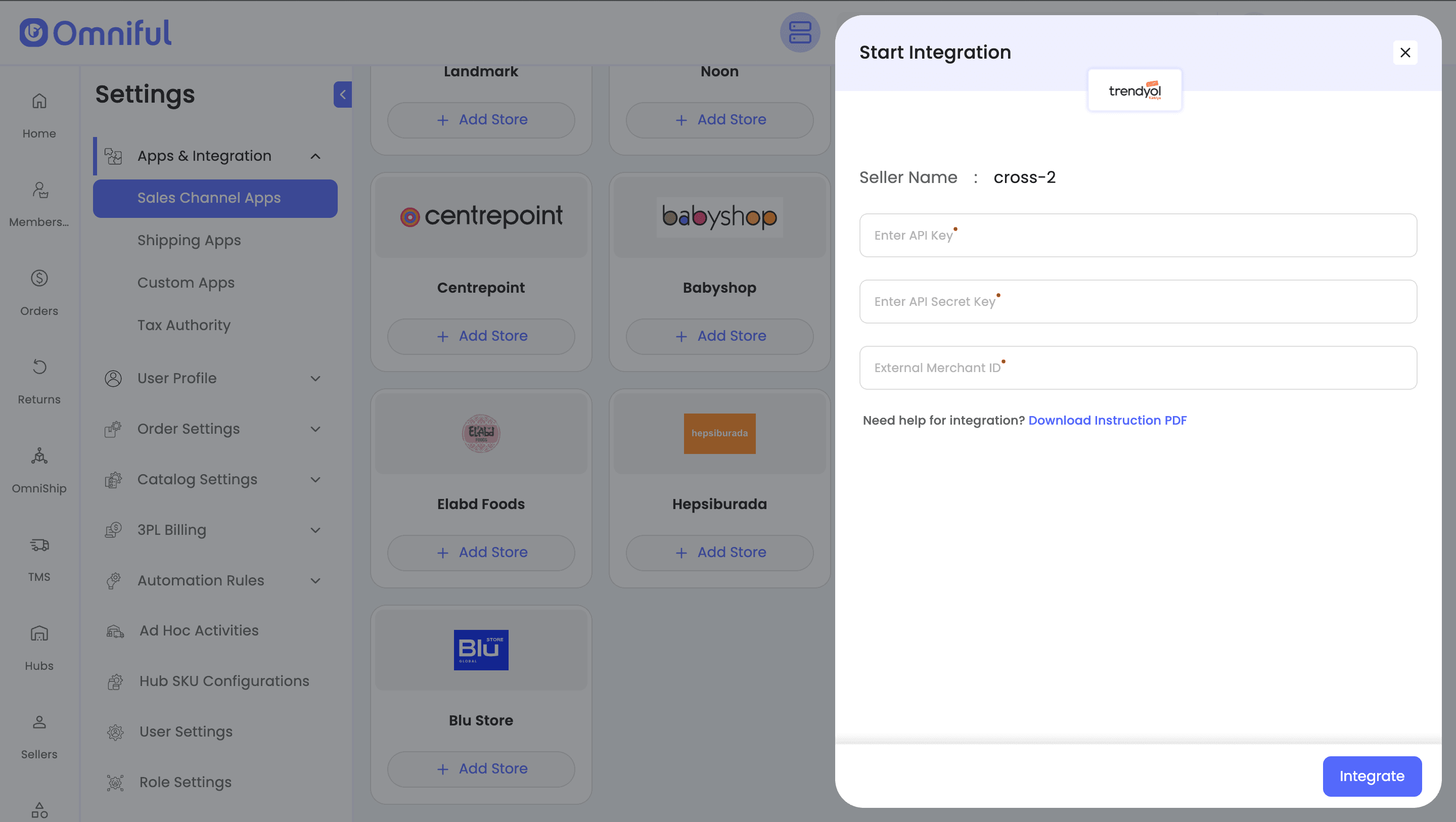Expand the Order Settings section
This screenshot has height=822, width=1456.
[x=315, y=429]
